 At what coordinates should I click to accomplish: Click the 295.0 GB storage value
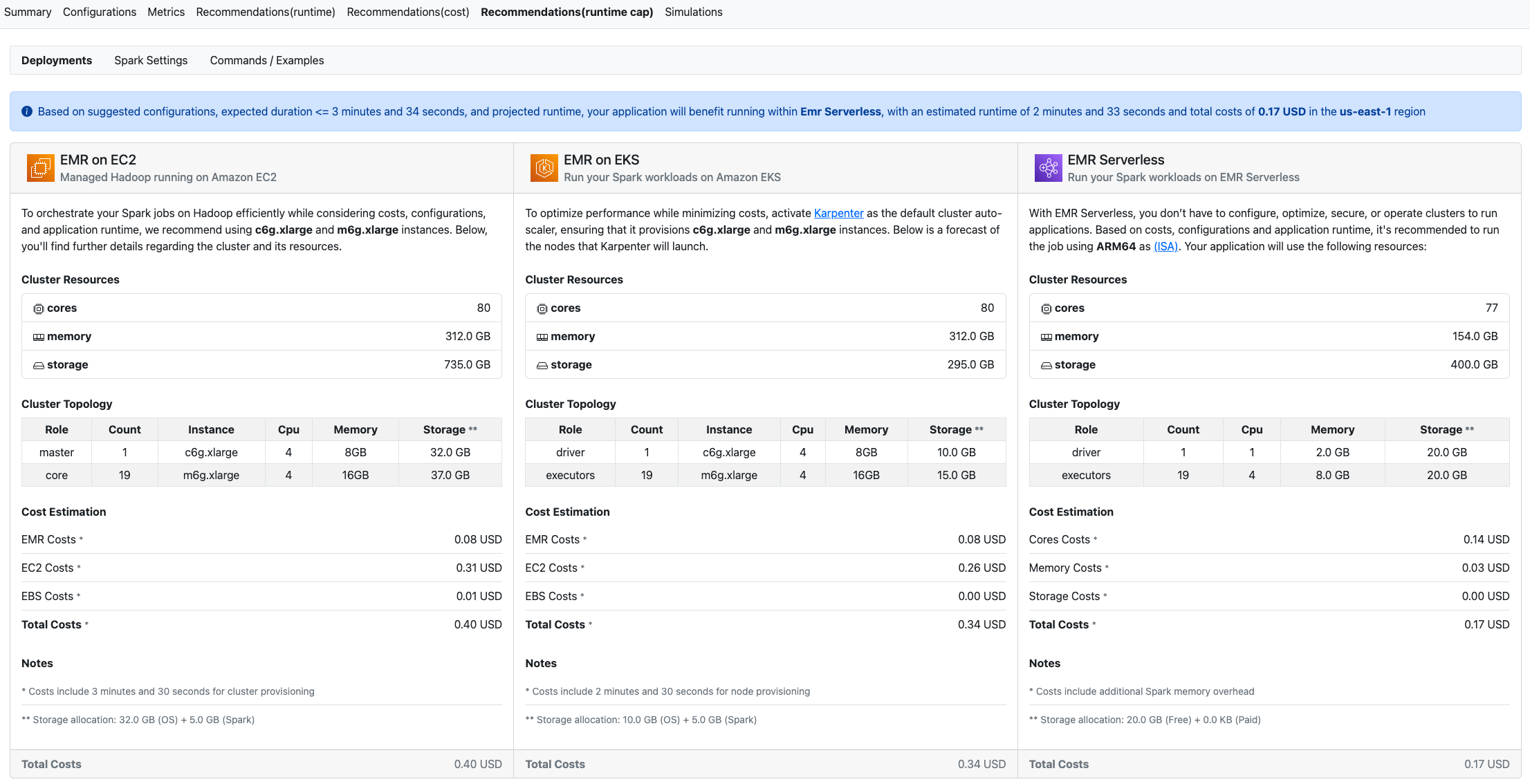[971, 364]
